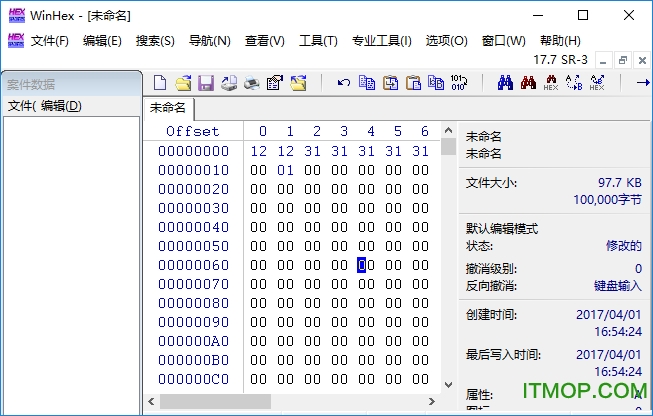Open case data 文件 menu

pos(22,106)
